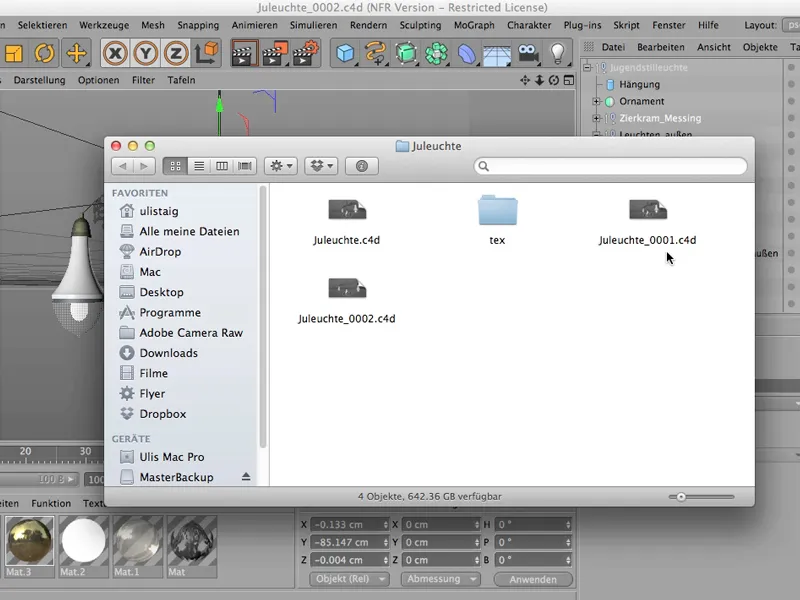Select the Scale tool in Cinema 4D toolbar
This screenshot has width=800, height=600.
[x=13, y=53]
